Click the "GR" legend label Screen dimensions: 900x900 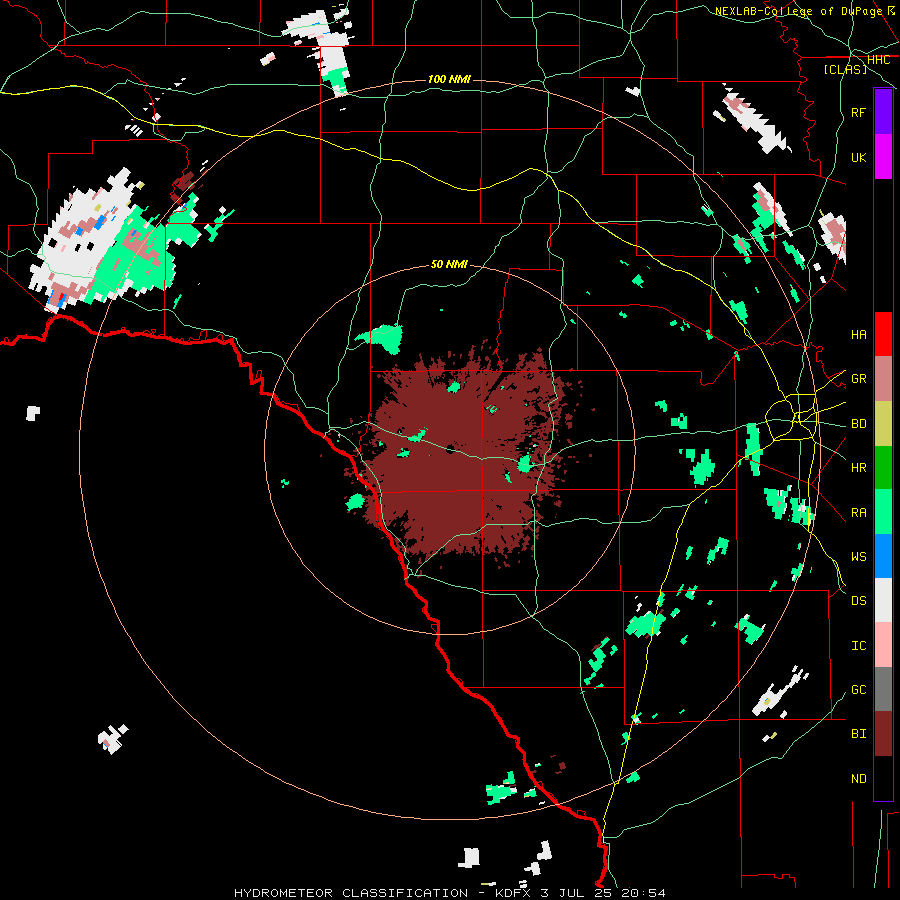(859, 379)
